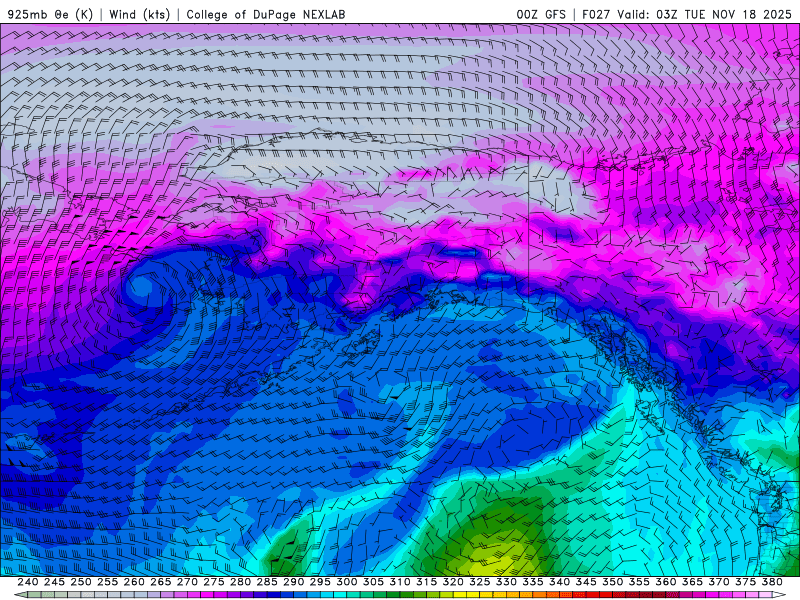This screenshot has width=800, height=600.
Task: Click the 295 color scale label
Action: click(x=320, y=582)
